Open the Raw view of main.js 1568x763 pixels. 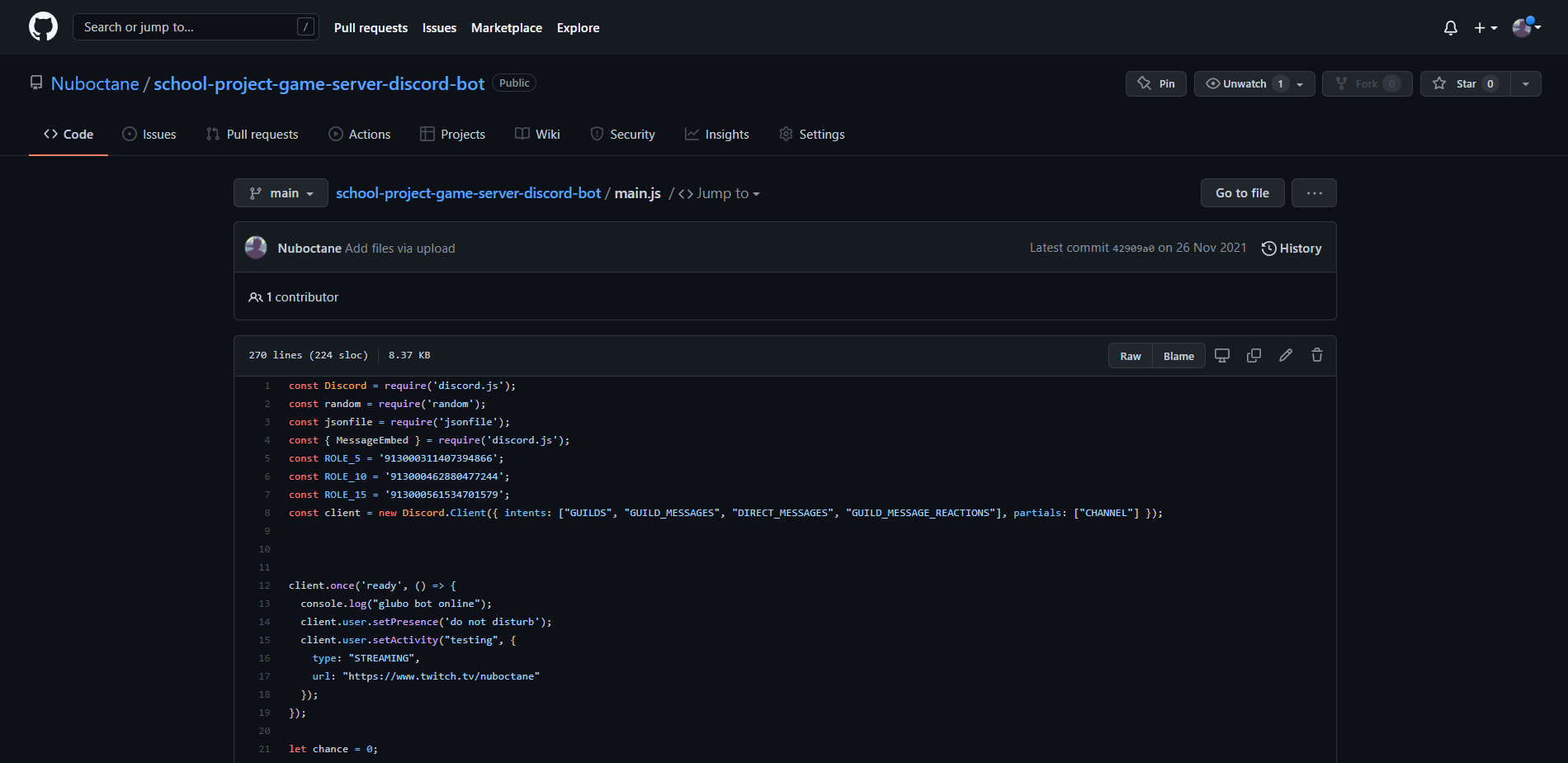1130,355
